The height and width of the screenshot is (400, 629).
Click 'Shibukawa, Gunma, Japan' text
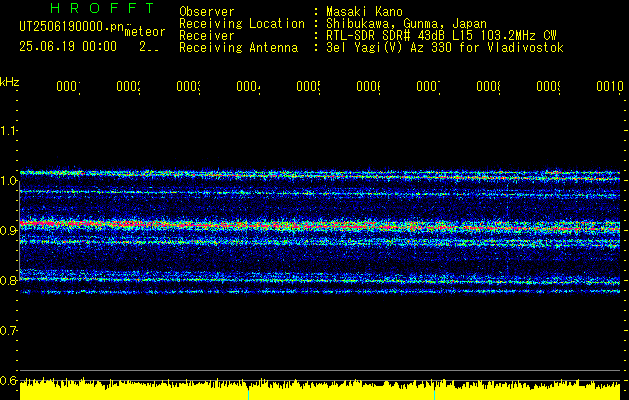(x=406, y=24)
